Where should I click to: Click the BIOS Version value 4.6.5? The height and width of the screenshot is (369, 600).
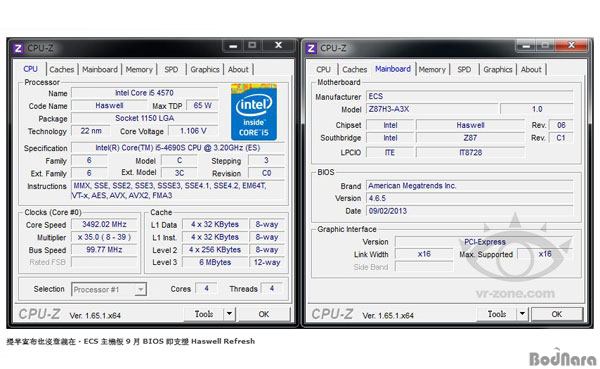pyautogui.click(x=470, y=198)
